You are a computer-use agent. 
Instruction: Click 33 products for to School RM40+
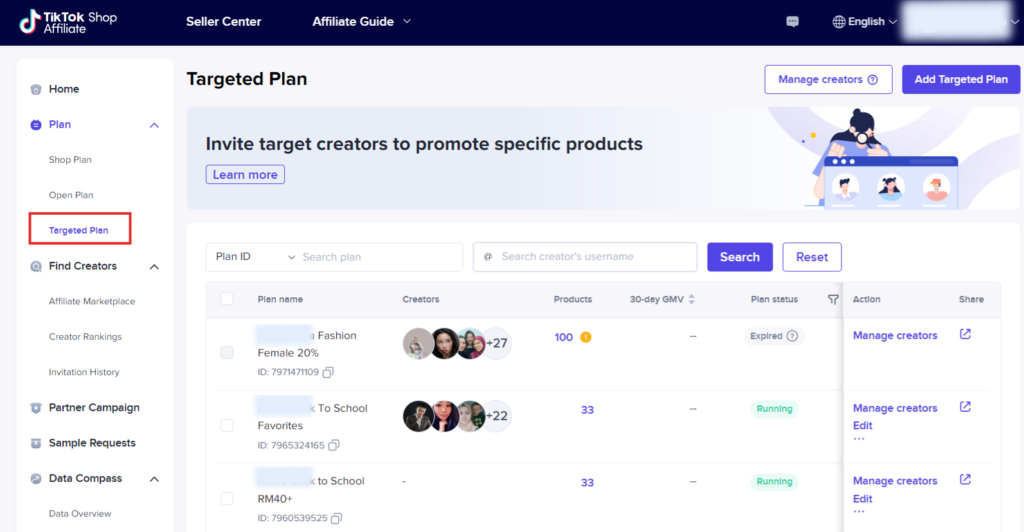coord(587,482)
